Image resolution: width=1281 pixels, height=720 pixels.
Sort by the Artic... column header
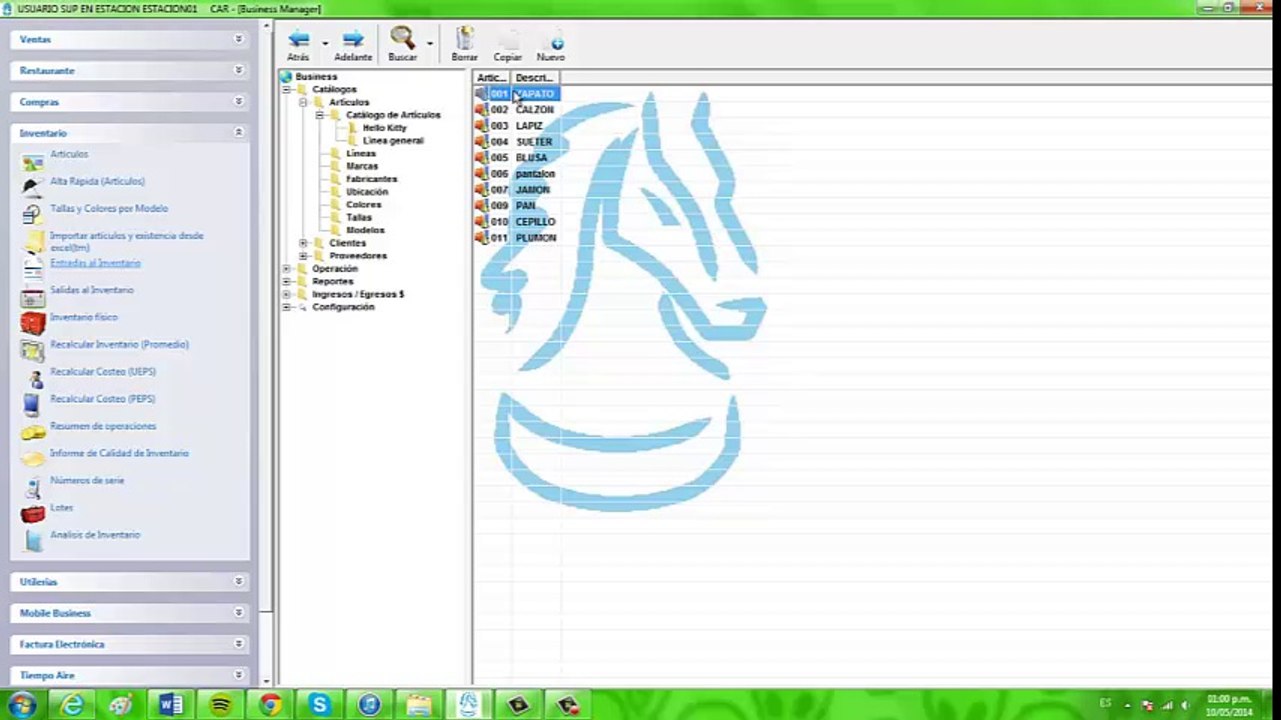(x=492, y=77)
